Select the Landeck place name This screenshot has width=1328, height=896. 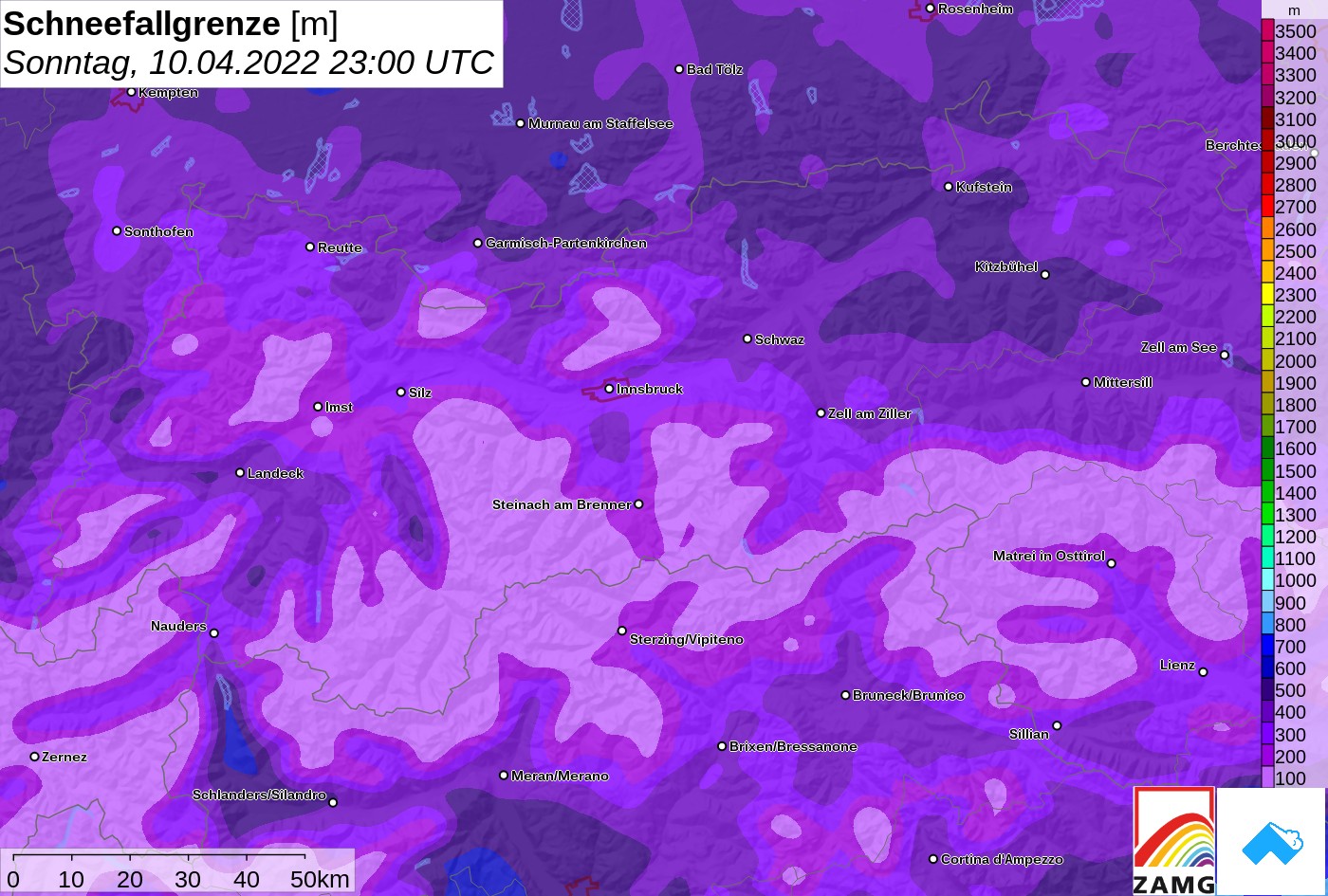(x=276, y=473)
